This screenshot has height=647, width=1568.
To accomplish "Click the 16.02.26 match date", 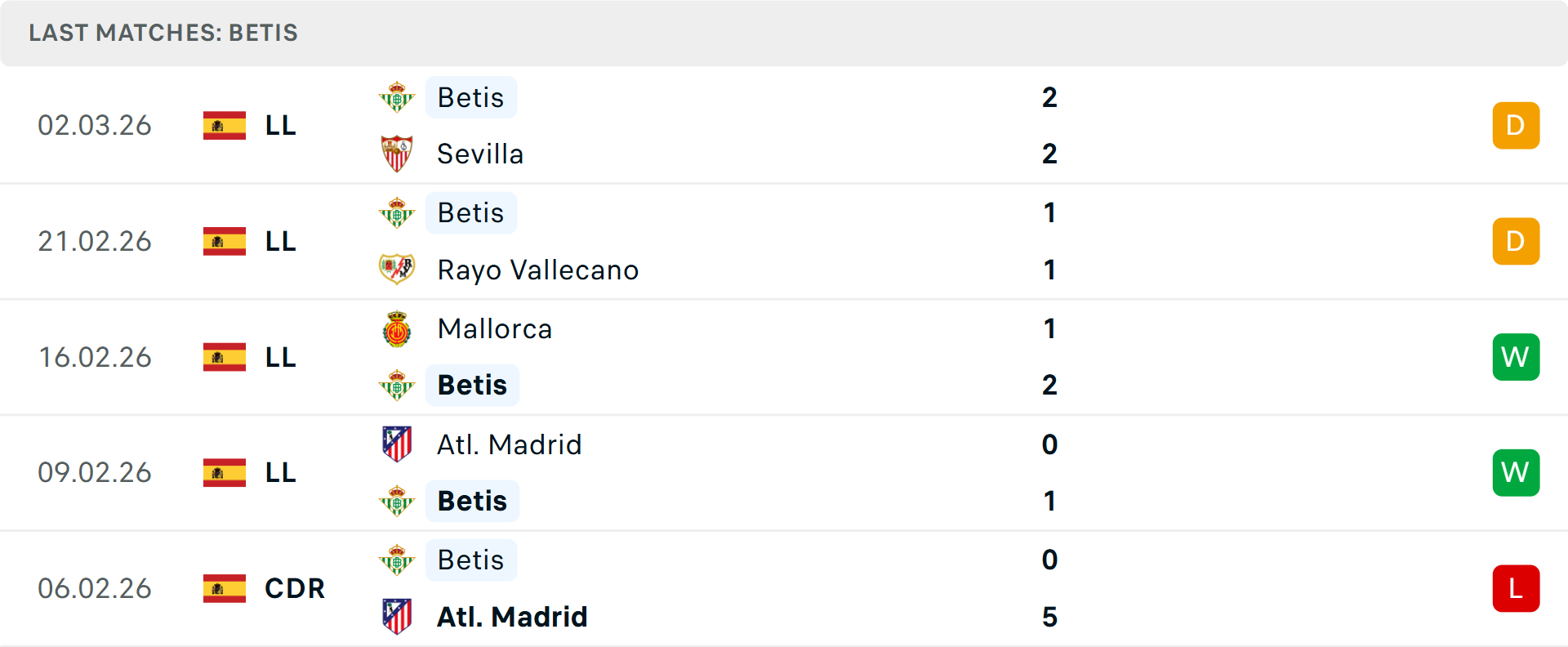I will click(95, 357).
